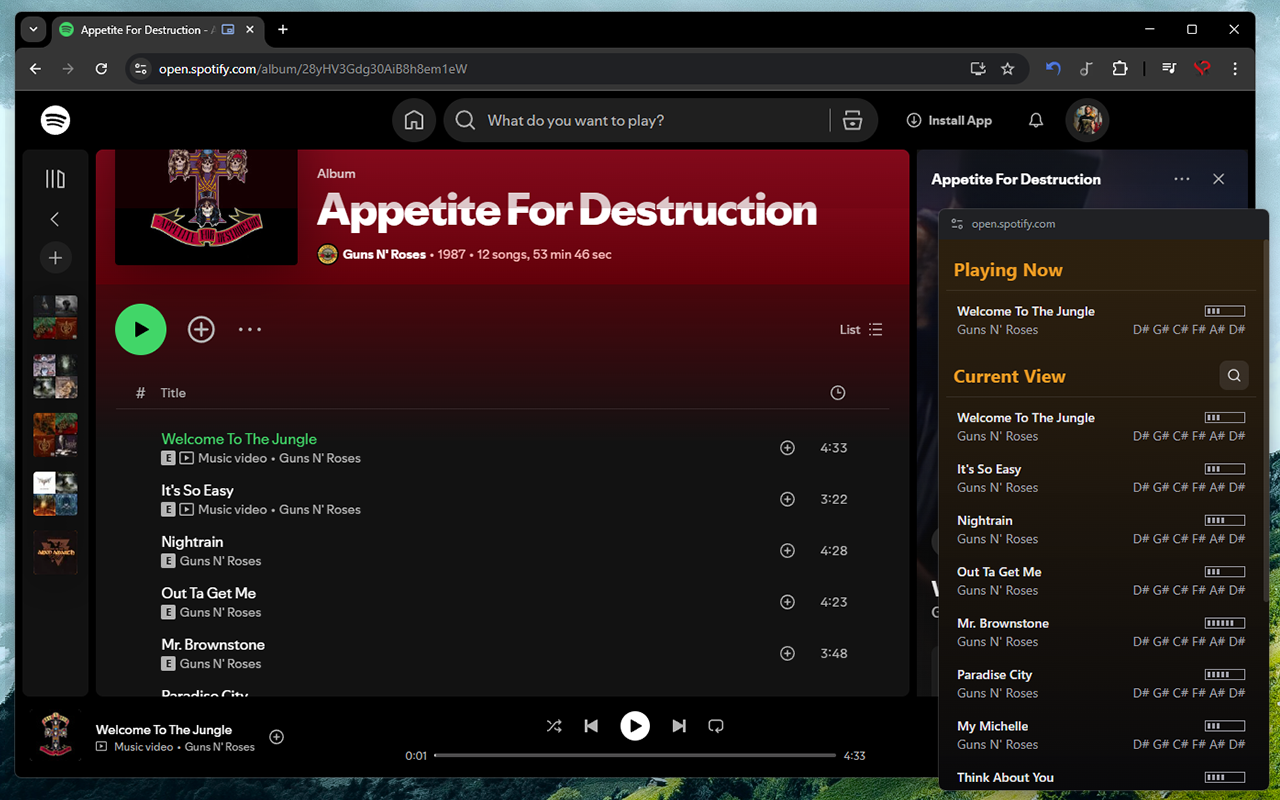Open the album cover art
The image size is (1280, 800).
point(206,207)
